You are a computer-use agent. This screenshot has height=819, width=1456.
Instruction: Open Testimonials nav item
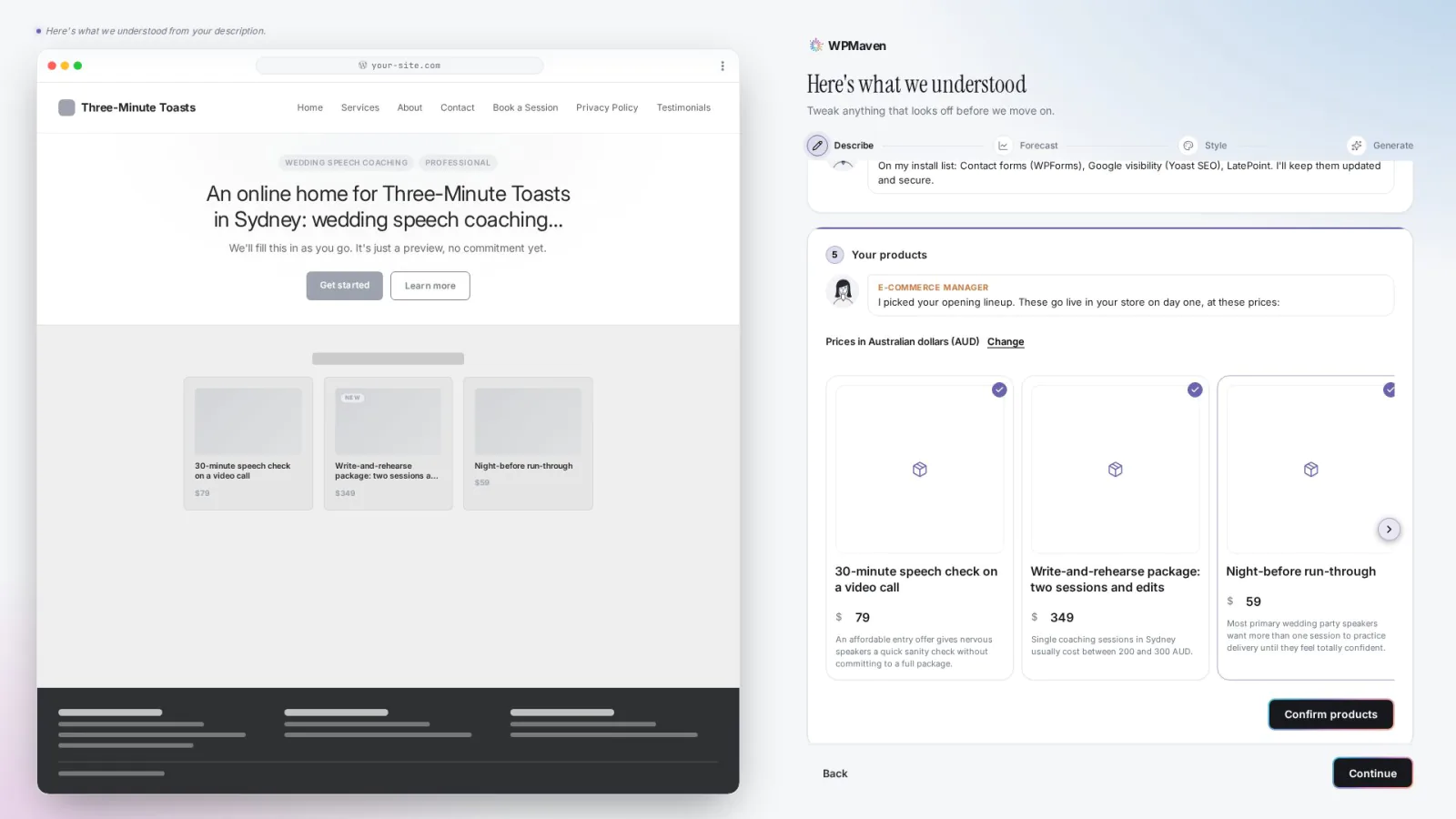point(683,107)
